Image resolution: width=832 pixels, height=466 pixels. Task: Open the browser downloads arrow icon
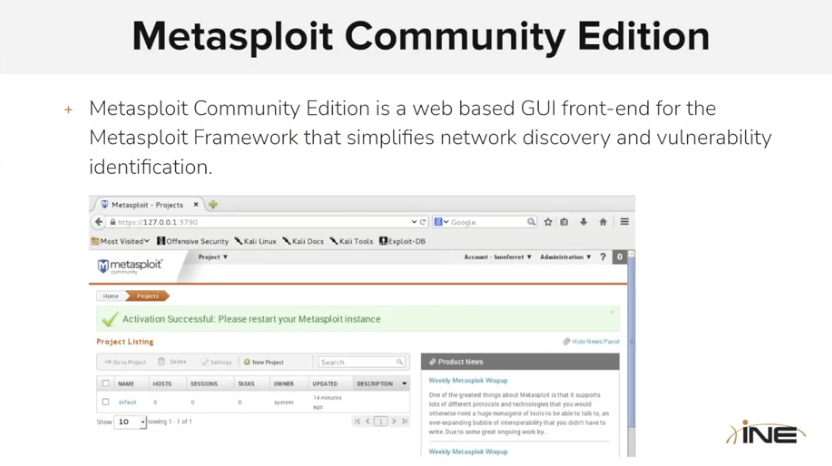(x=584, y=222)
